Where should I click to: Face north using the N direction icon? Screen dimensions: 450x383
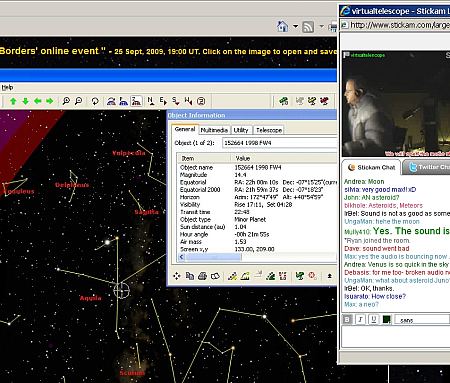click(x=151, y=101)
